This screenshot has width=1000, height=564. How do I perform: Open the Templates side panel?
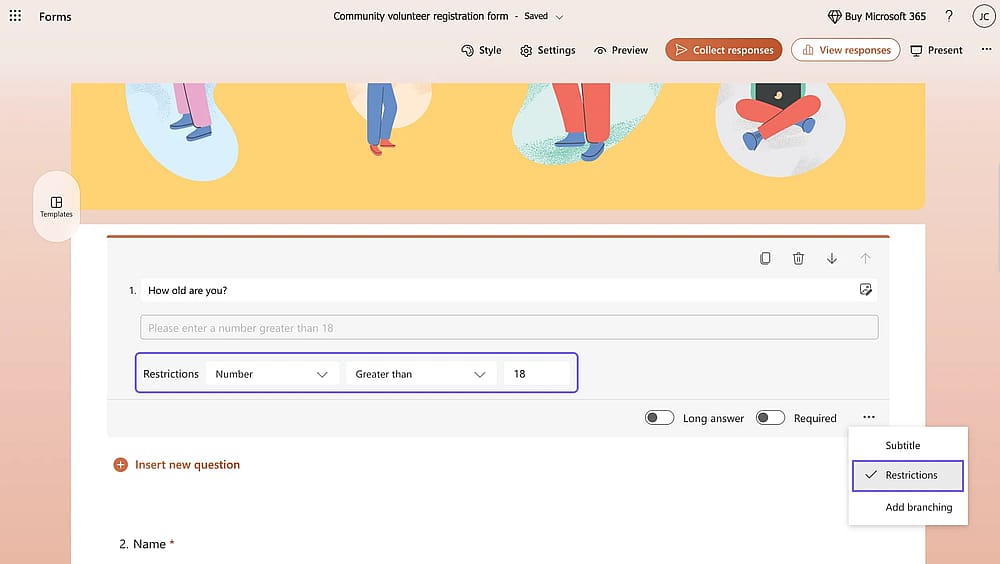(x=56, y=207)
